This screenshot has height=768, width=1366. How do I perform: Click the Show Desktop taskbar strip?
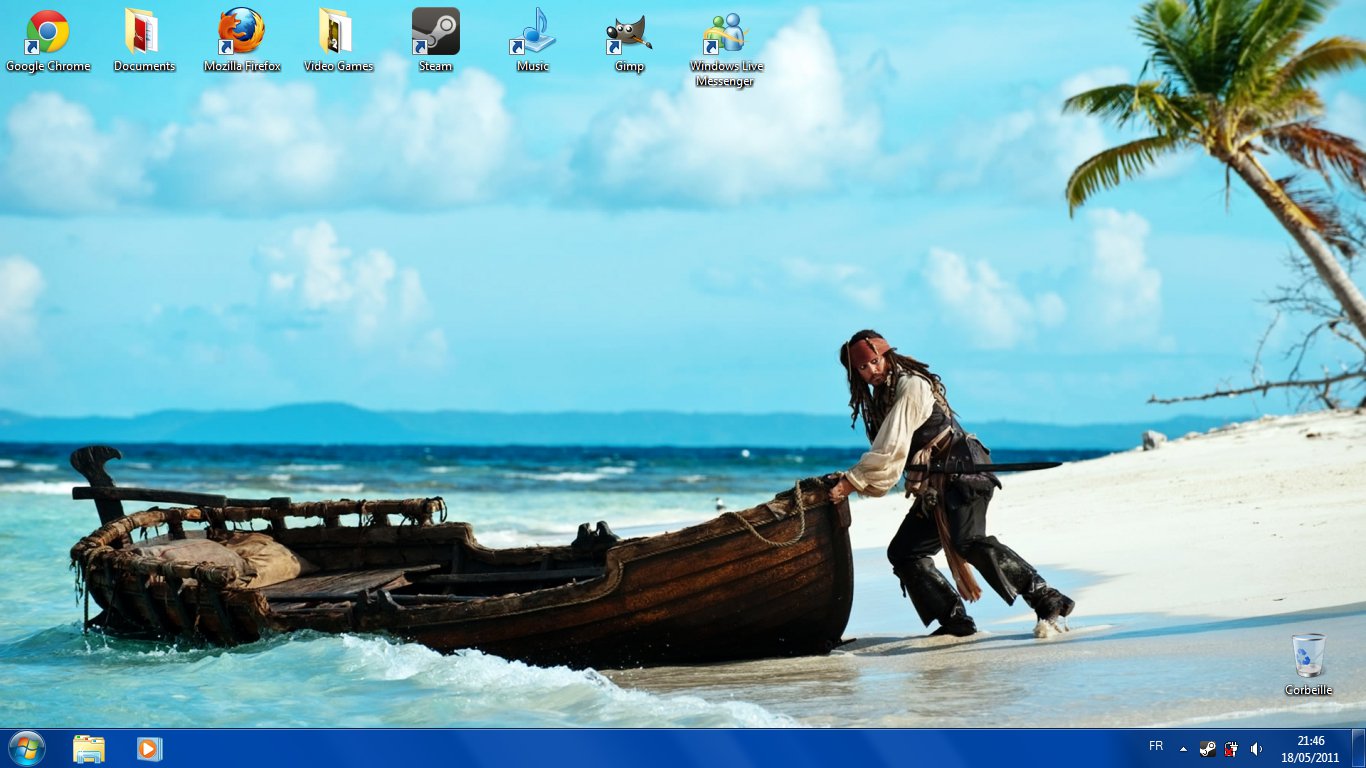[x=1358, y=749]
